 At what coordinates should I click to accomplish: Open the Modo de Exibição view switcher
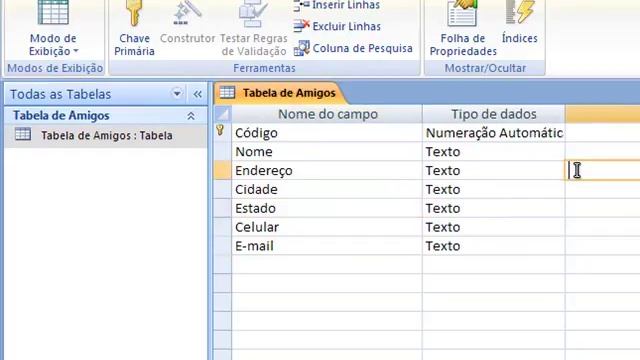tap(53, 29)
